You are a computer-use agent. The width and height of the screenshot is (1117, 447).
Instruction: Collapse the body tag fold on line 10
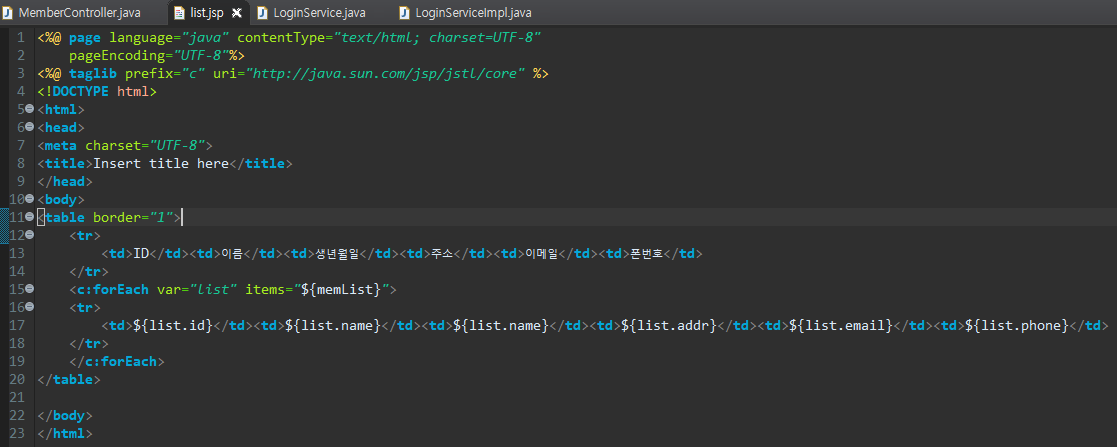click(29, 199)
